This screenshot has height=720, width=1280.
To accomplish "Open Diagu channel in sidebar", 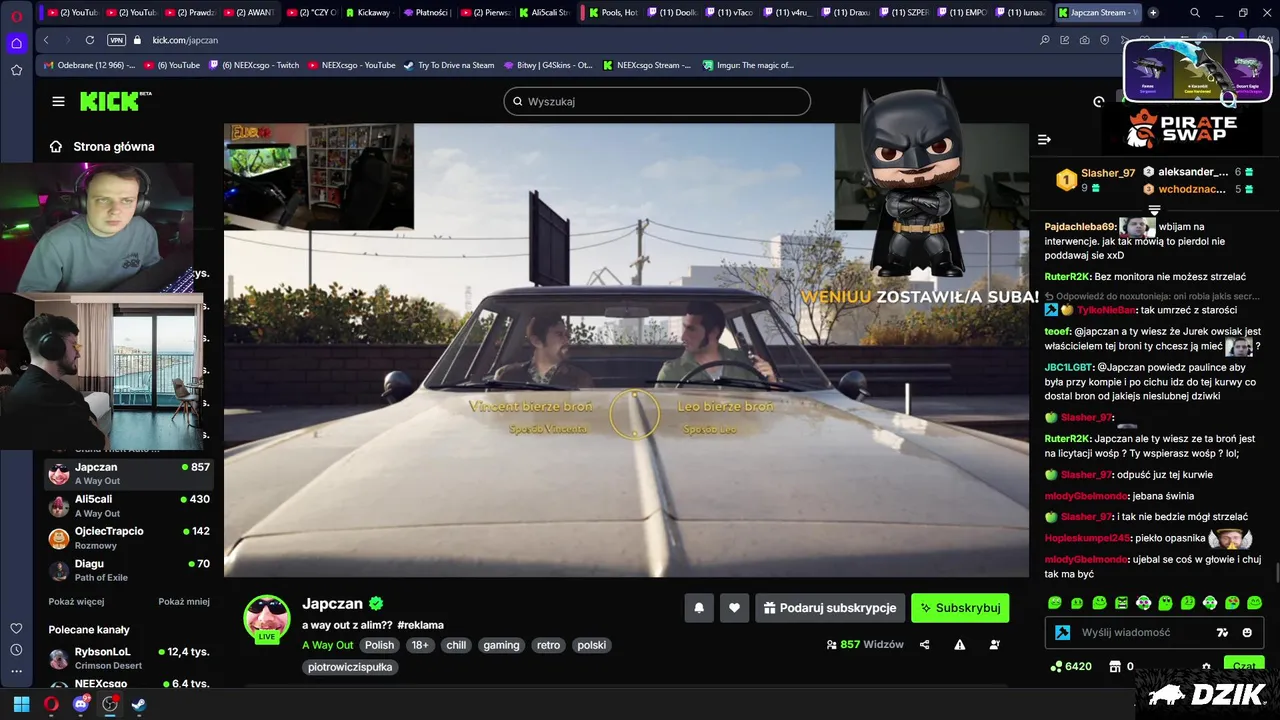I will [x=130, y=569].
